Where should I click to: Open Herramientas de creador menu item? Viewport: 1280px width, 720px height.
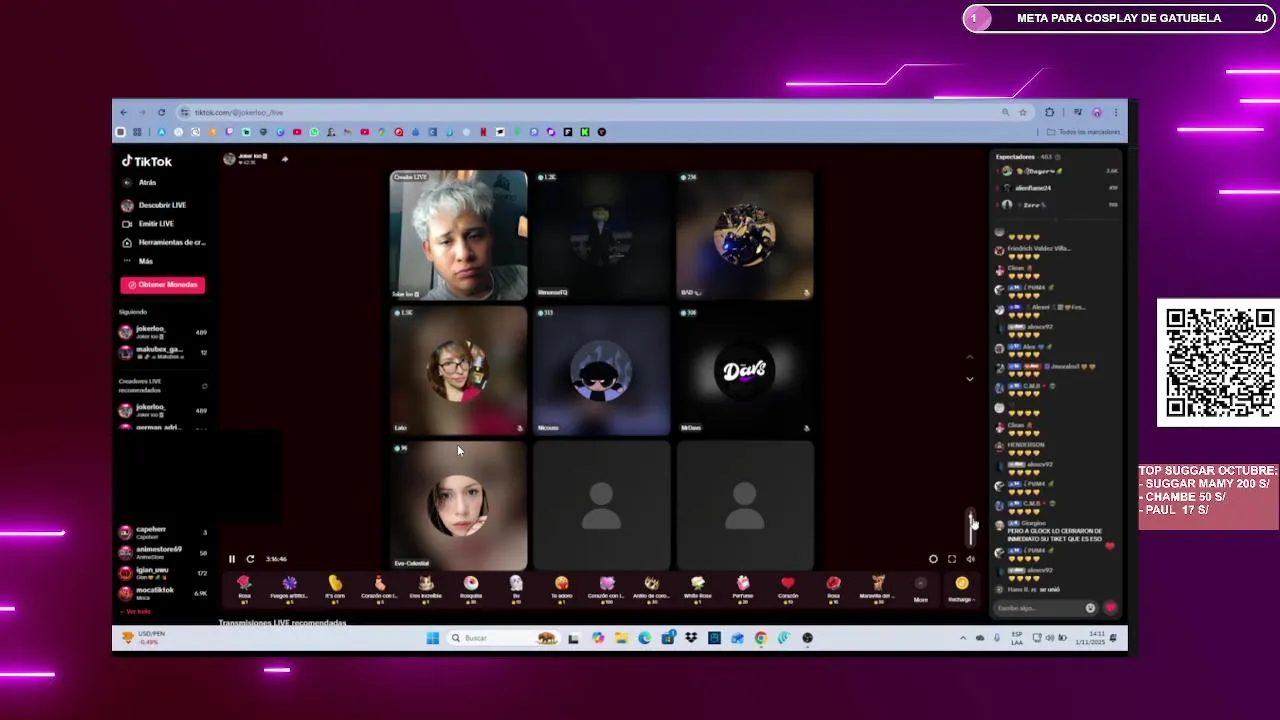point(163,242)
